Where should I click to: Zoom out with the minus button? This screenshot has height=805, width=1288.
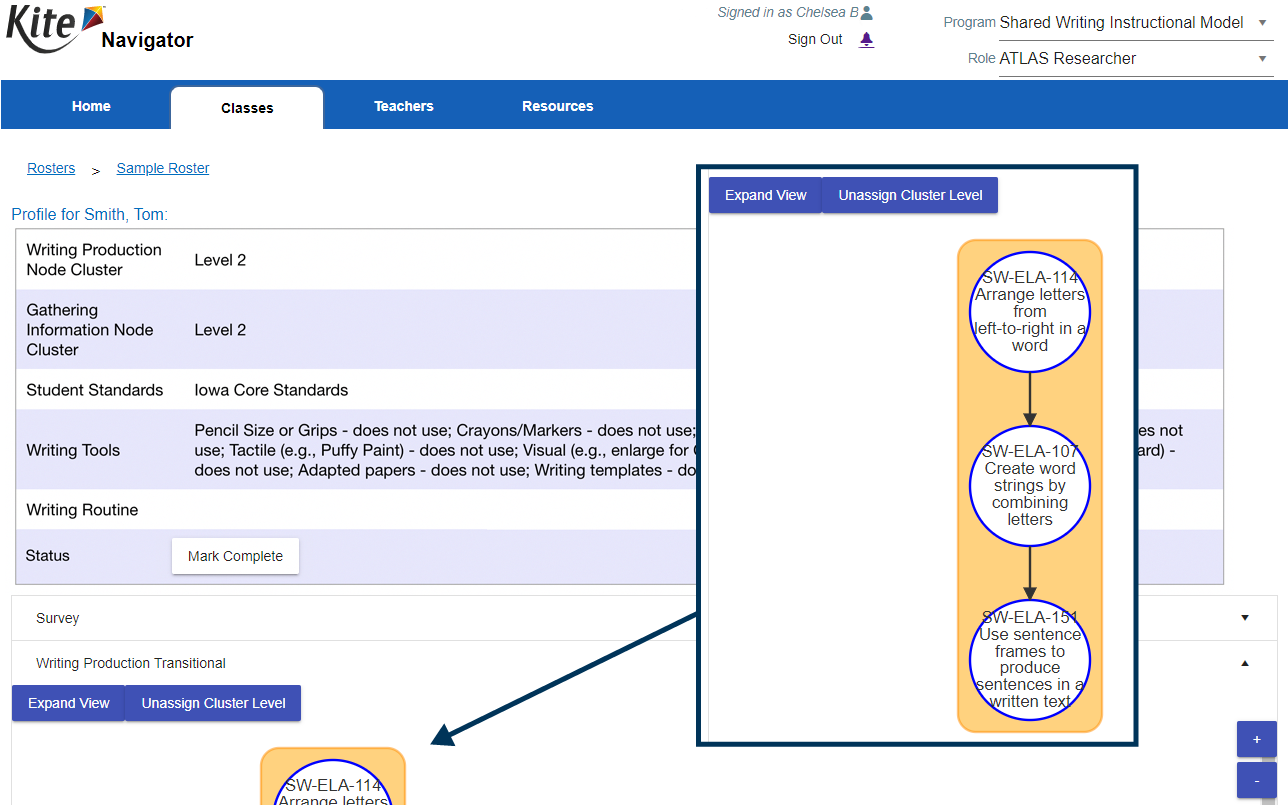click(1257, 780)
